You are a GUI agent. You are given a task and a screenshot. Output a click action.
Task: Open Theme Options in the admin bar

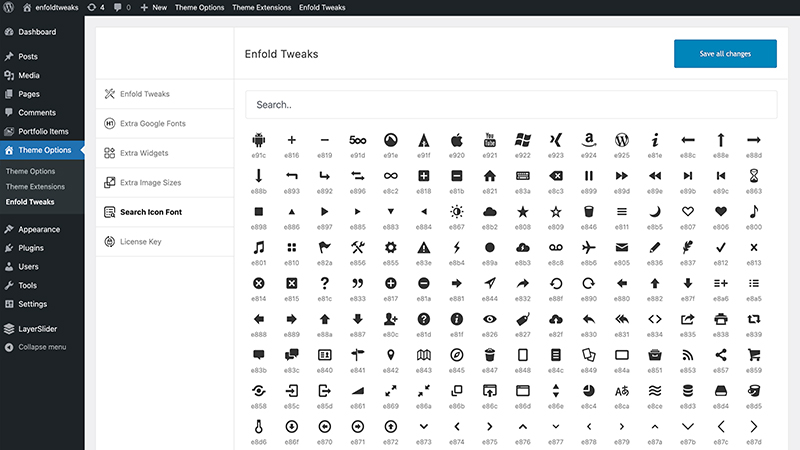tap(199, 8)
